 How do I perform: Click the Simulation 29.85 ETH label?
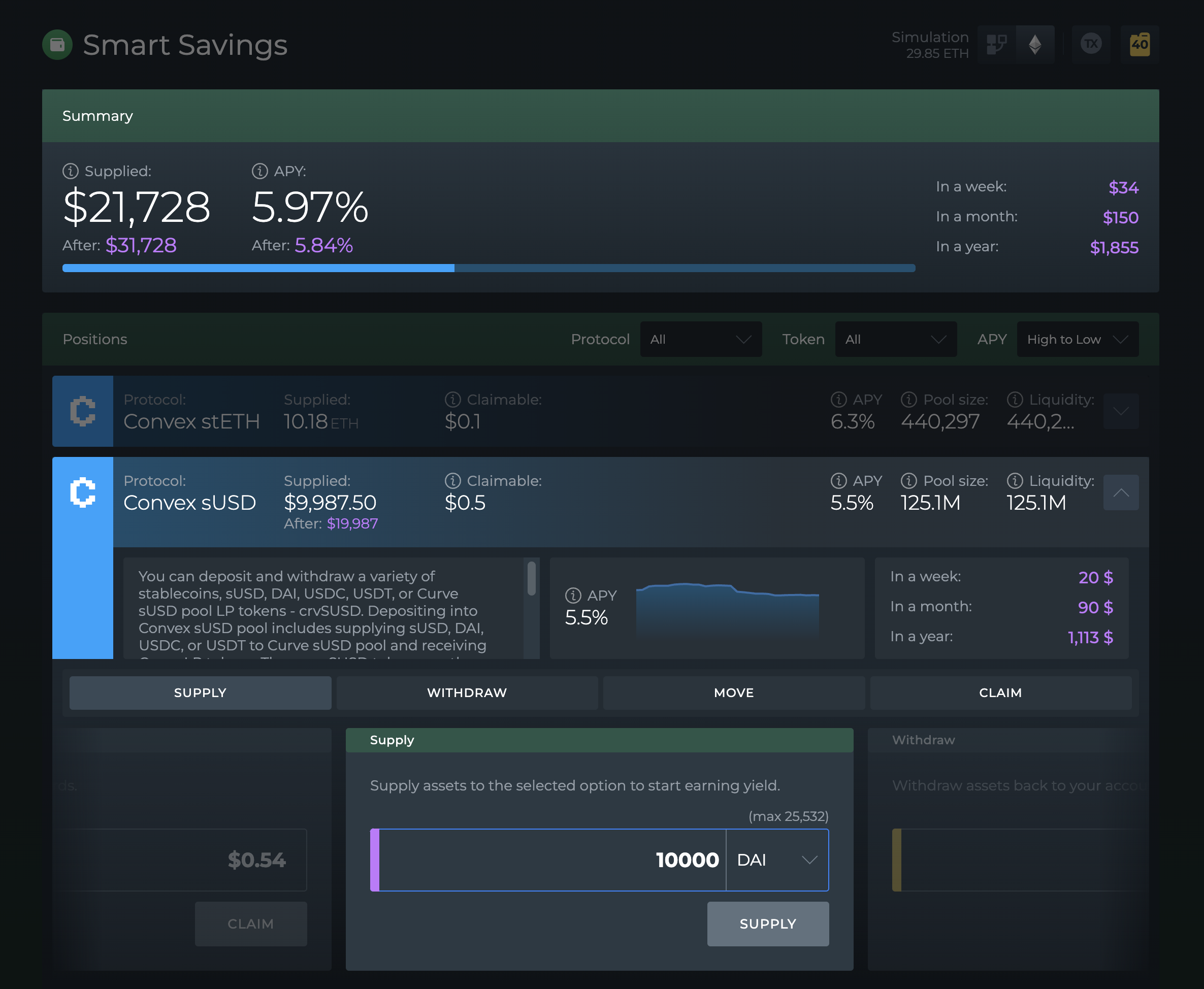click(930, 45)
